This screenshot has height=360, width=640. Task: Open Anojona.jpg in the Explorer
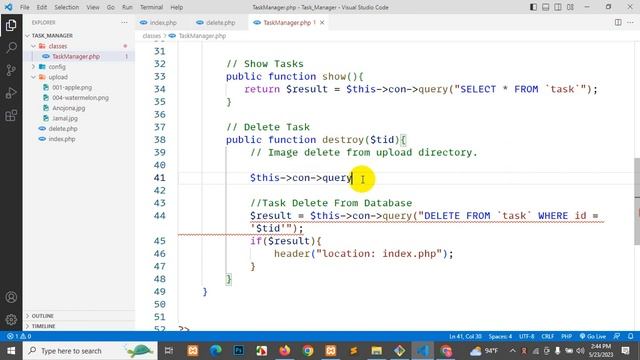pos(69,108)
